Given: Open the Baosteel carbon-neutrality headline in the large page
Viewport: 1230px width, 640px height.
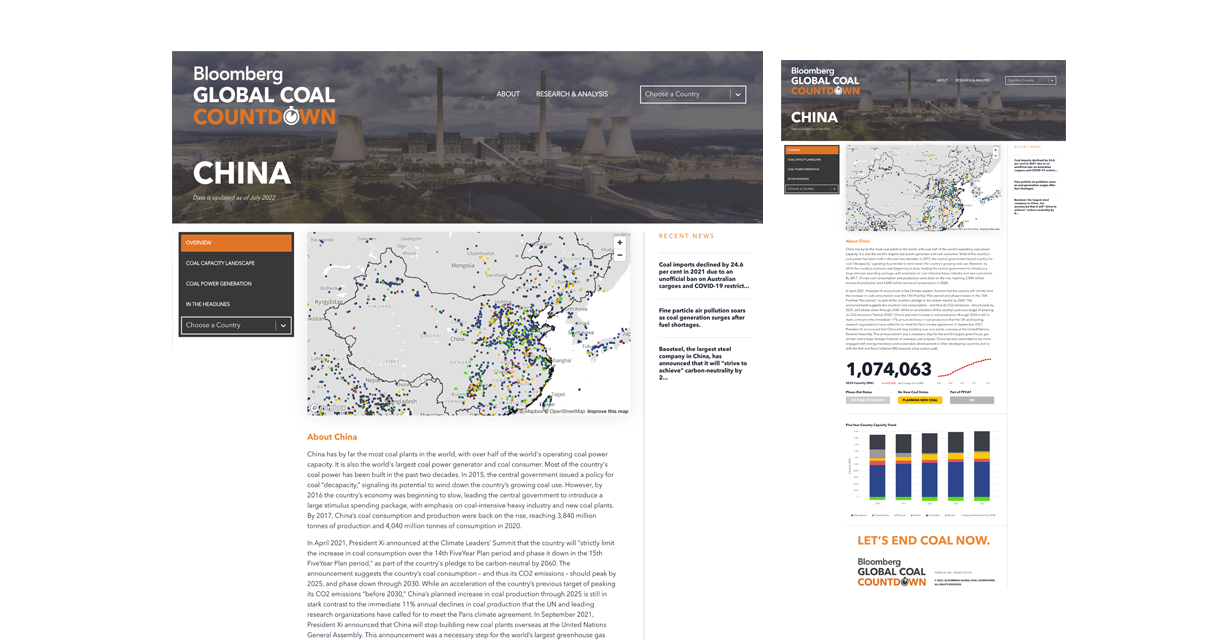Looking at the screenshot, I should click(x=704, y=363).
